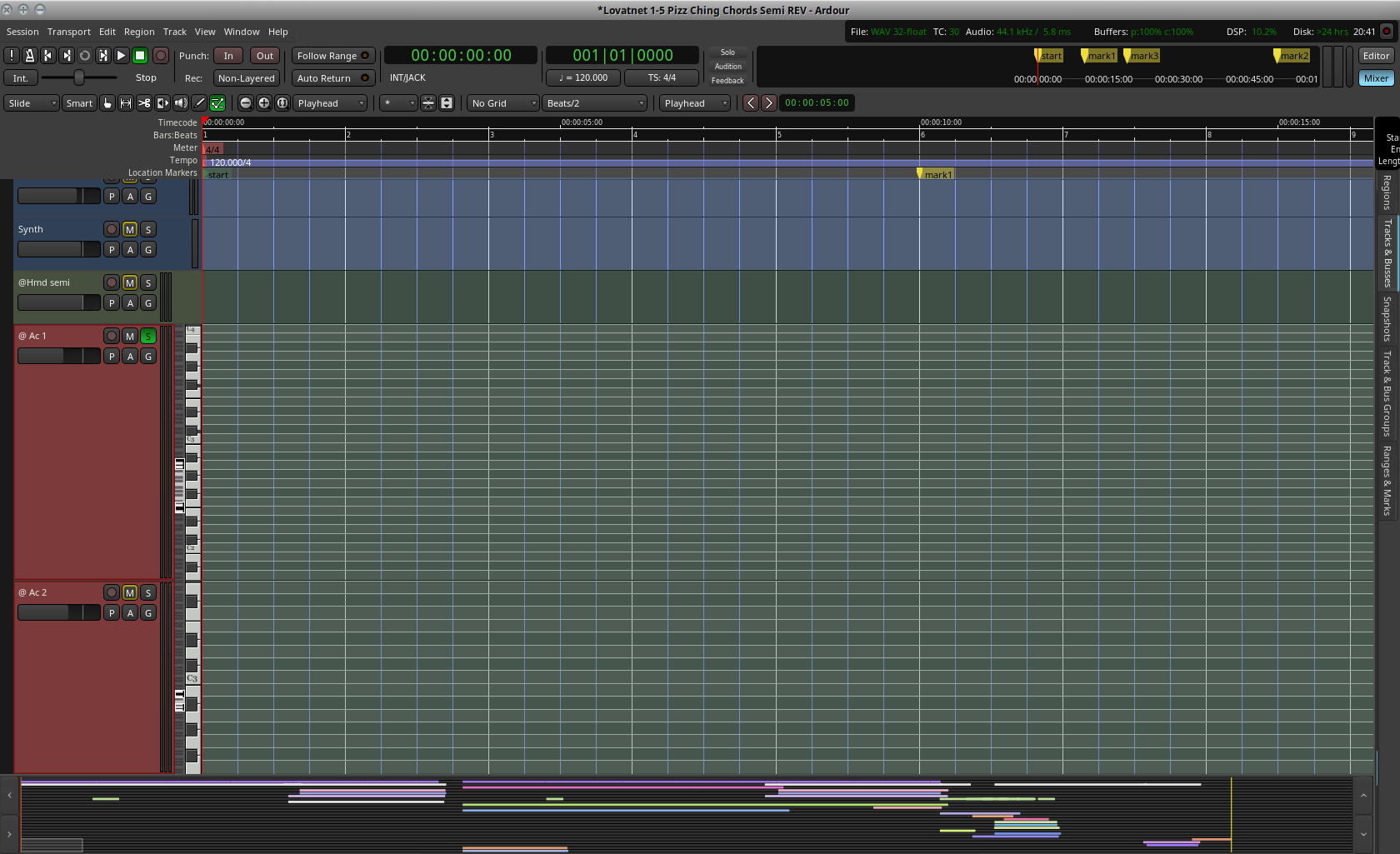Open the Region menu
This screenshot has width=1400, height=854.
tap(139, 32)
